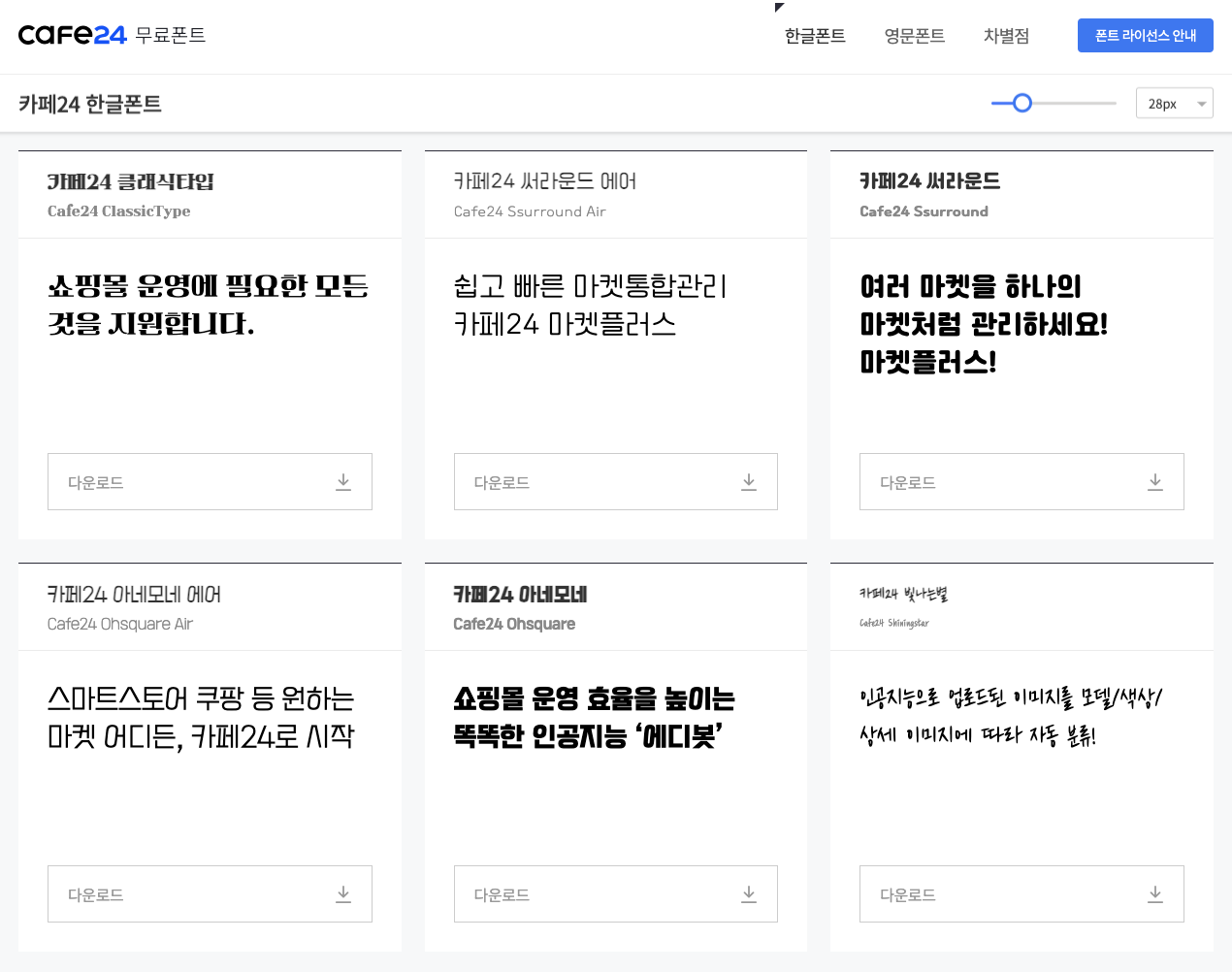Click the Ohsquare Air preview sample text

201,717
